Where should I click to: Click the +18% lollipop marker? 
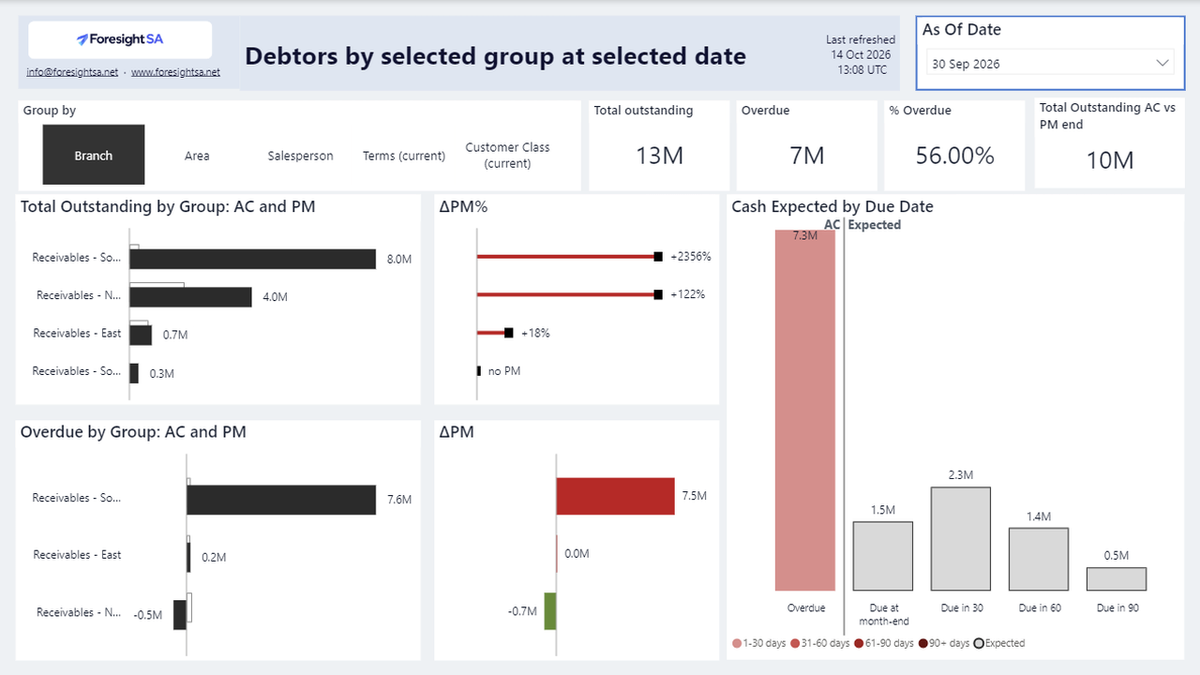pos(509,333)
